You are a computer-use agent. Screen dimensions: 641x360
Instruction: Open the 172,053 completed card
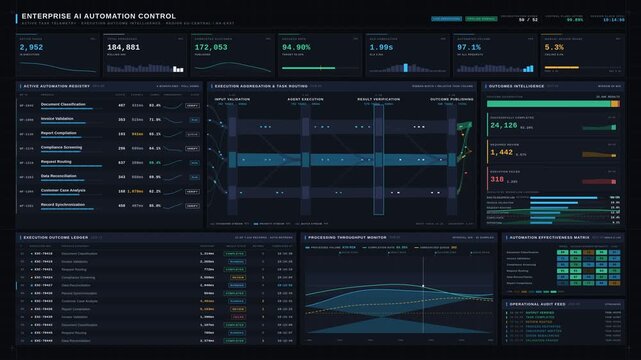pyautogui.click(x=232, y=55)
